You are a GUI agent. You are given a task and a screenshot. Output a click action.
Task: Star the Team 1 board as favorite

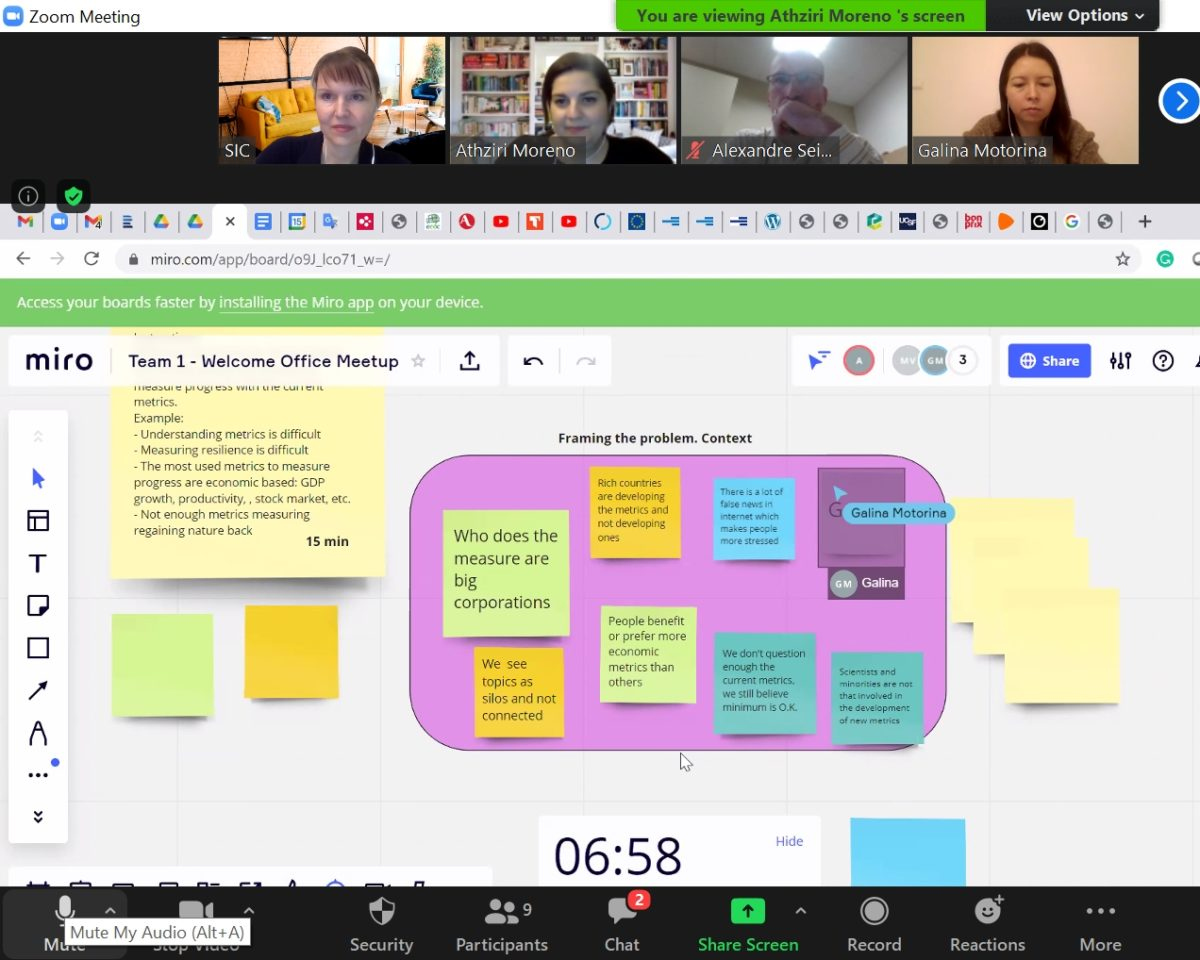tap(419, 361)
